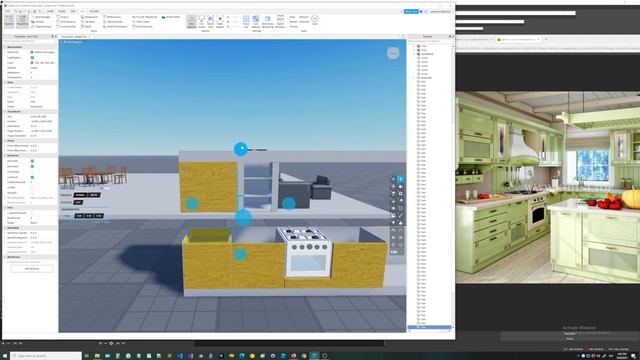Viewport: 640px width, 360px height.
Task: Open the BrickColor property swatch
Action: click(x=32, y=52)
